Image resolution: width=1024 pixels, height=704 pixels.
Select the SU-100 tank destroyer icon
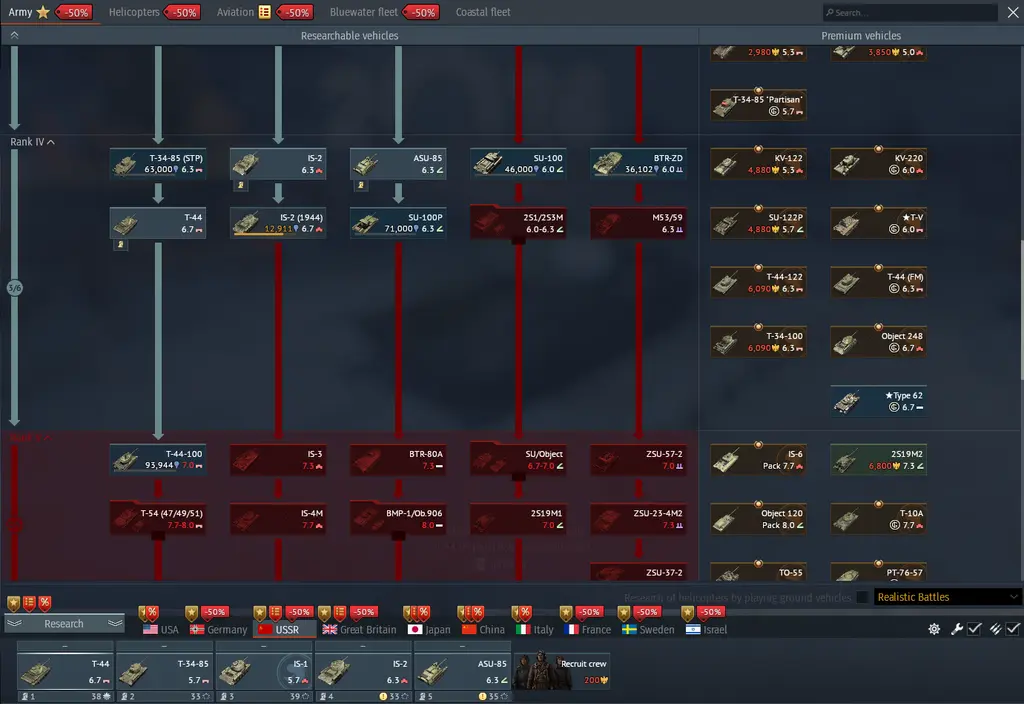pos(488,165)
